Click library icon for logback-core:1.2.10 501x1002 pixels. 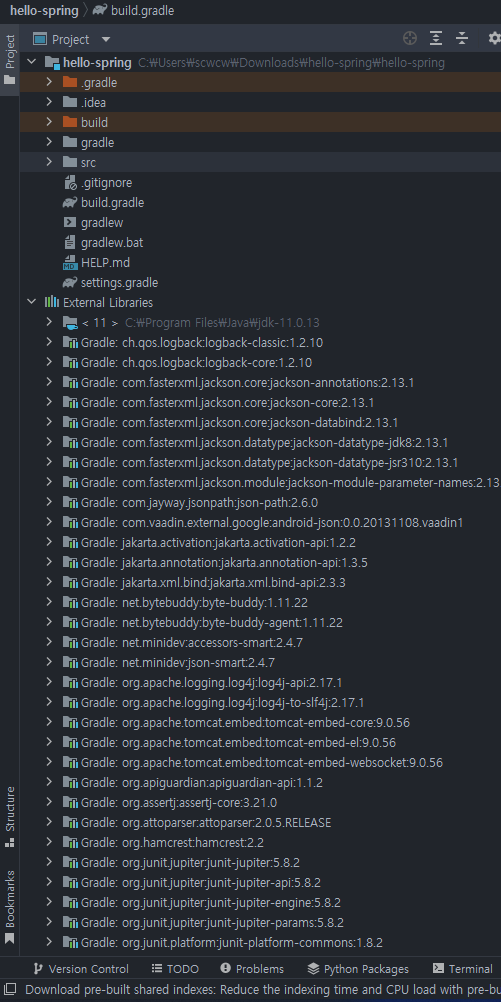(70, 362)
